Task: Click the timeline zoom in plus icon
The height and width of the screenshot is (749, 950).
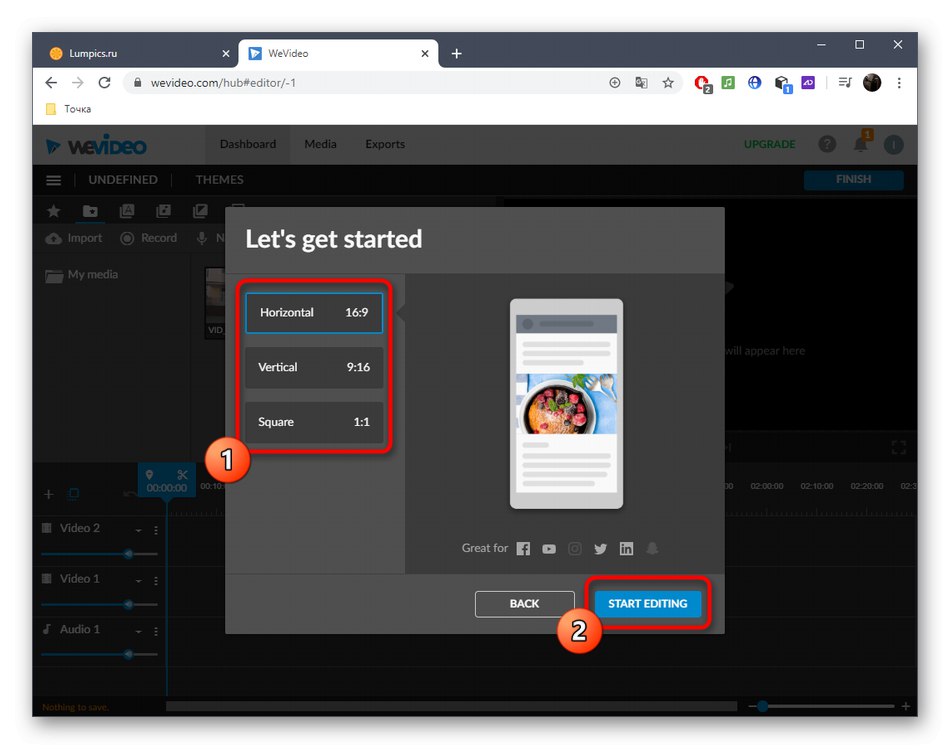Action: click(x=905, y=707)
